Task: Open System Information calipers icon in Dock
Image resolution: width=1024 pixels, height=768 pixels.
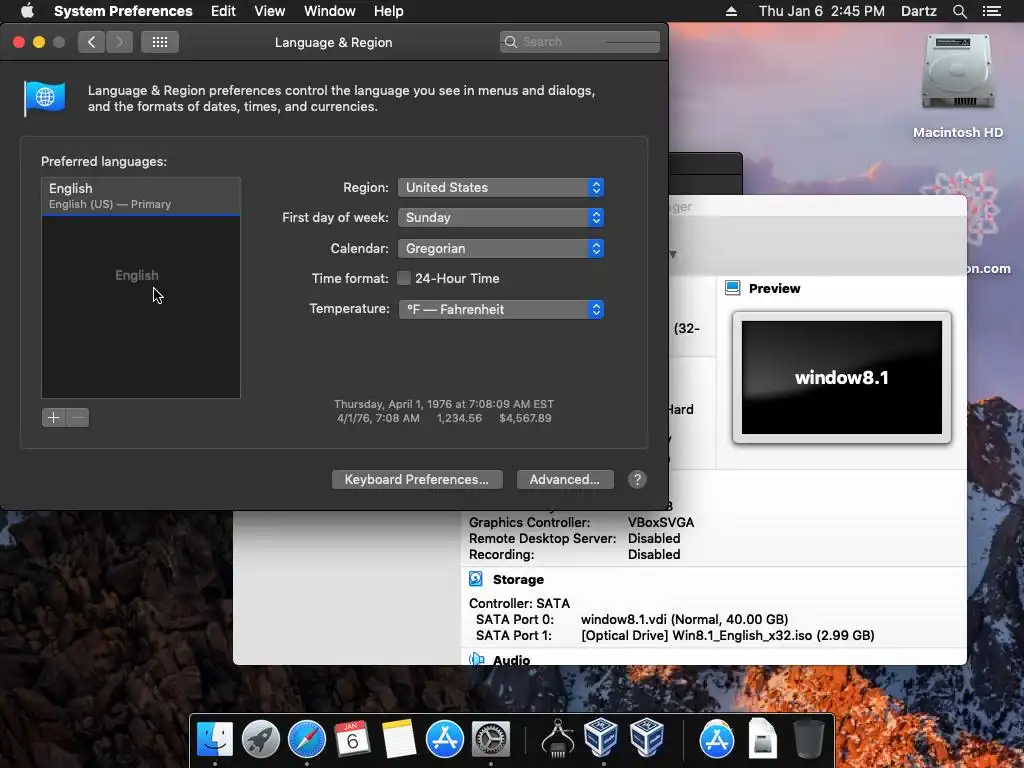Action: [x=558, y=739]
